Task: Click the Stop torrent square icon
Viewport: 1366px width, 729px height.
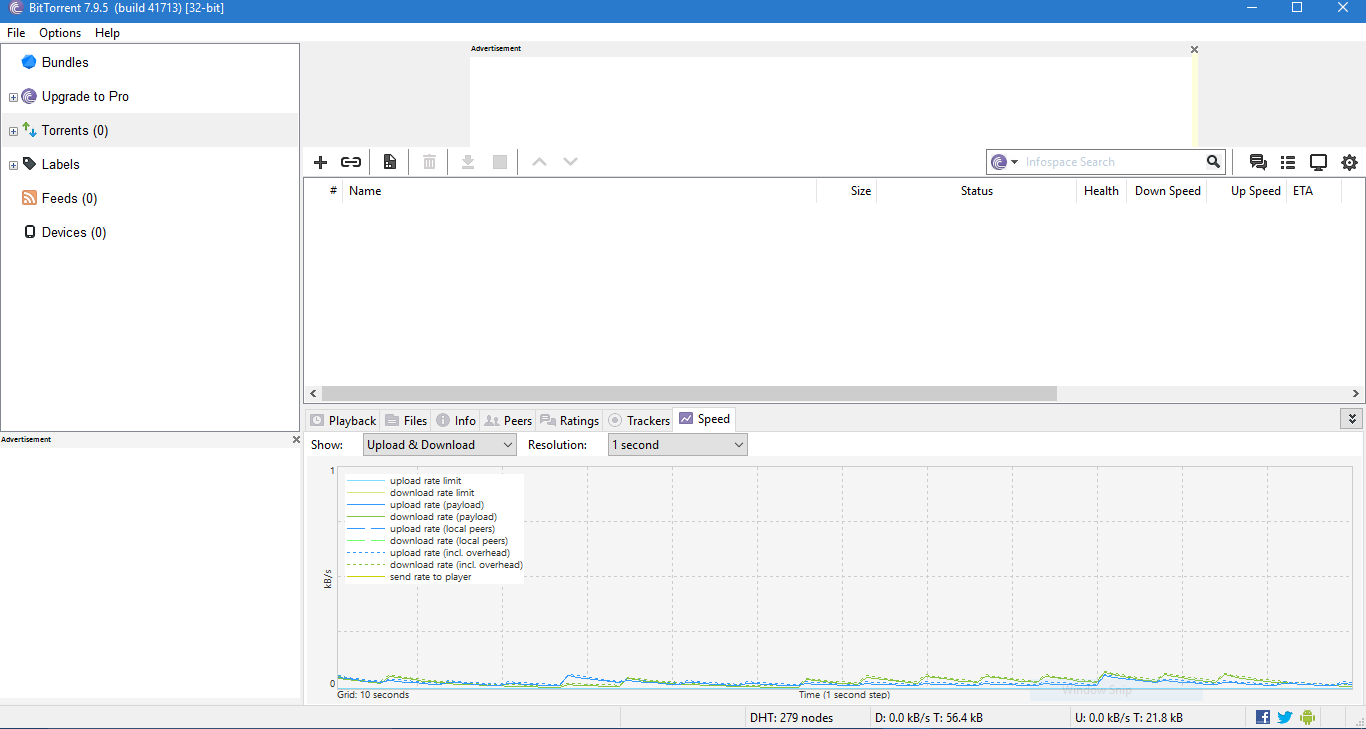Action: 500,162
